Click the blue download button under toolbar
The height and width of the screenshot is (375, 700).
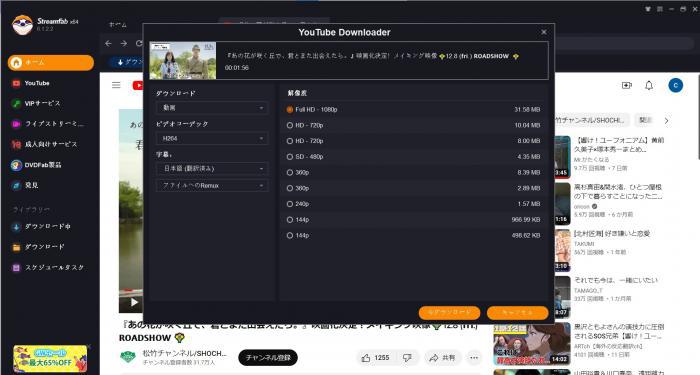point(125,62)
